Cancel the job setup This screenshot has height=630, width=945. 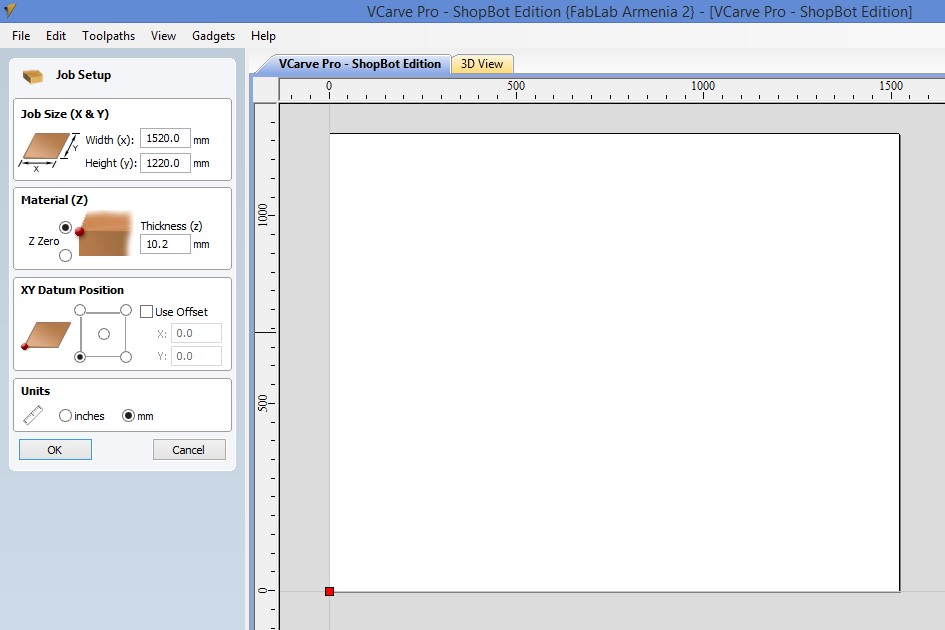coord(189,450)
